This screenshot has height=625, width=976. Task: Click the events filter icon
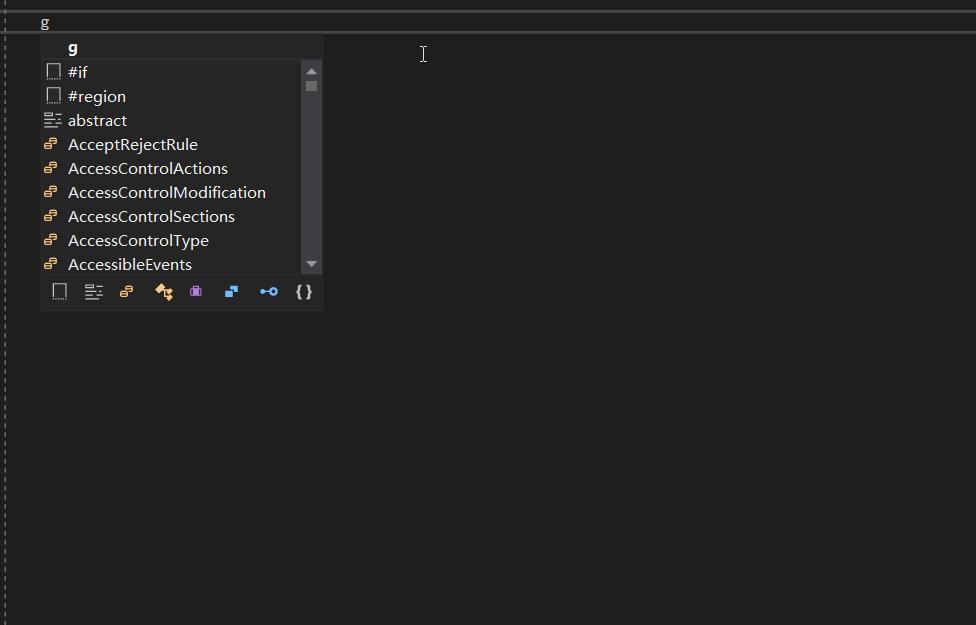163,291
